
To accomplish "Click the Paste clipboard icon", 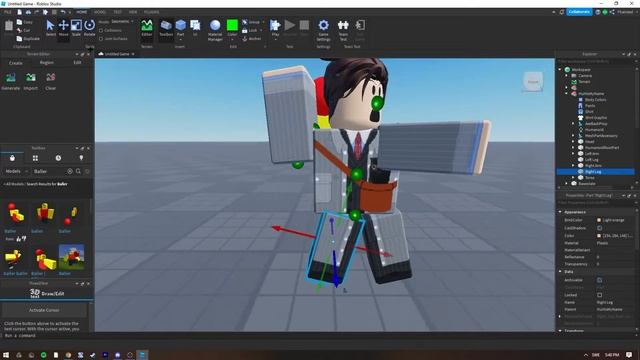I will pos(9,27).
